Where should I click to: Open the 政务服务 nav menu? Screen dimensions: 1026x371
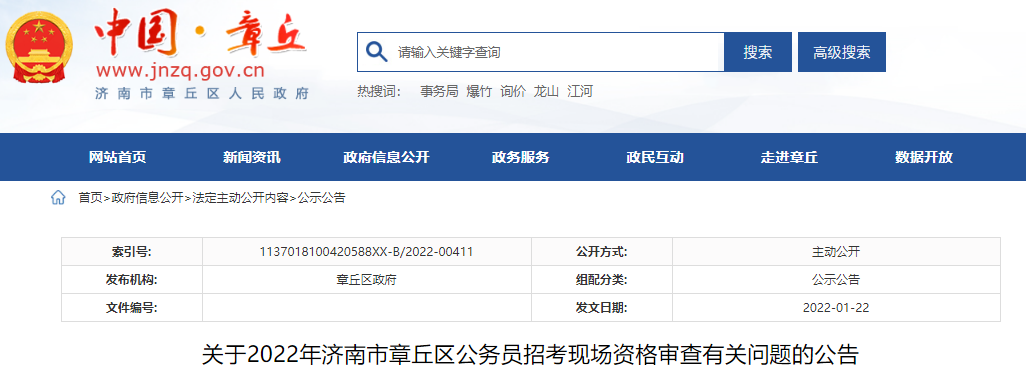click(x=521, y=157)
